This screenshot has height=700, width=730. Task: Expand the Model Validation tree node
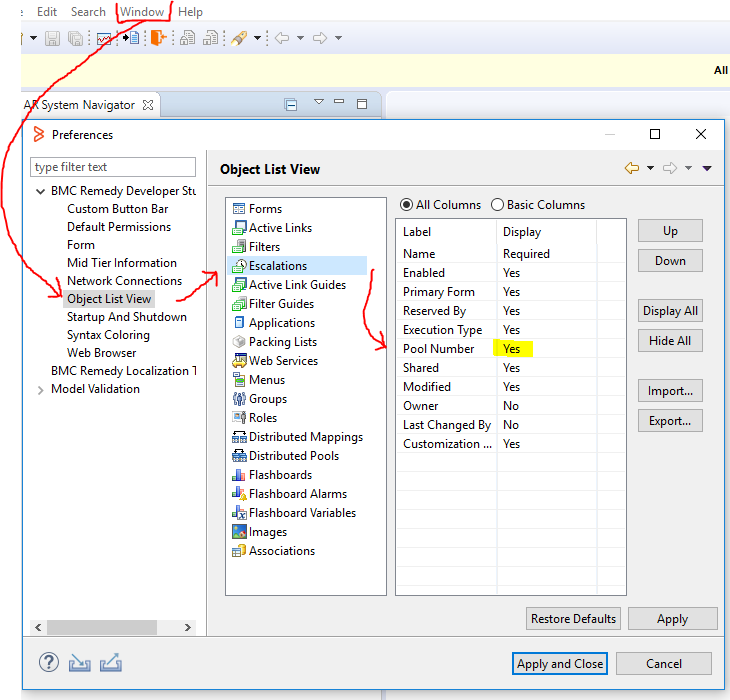41,390
